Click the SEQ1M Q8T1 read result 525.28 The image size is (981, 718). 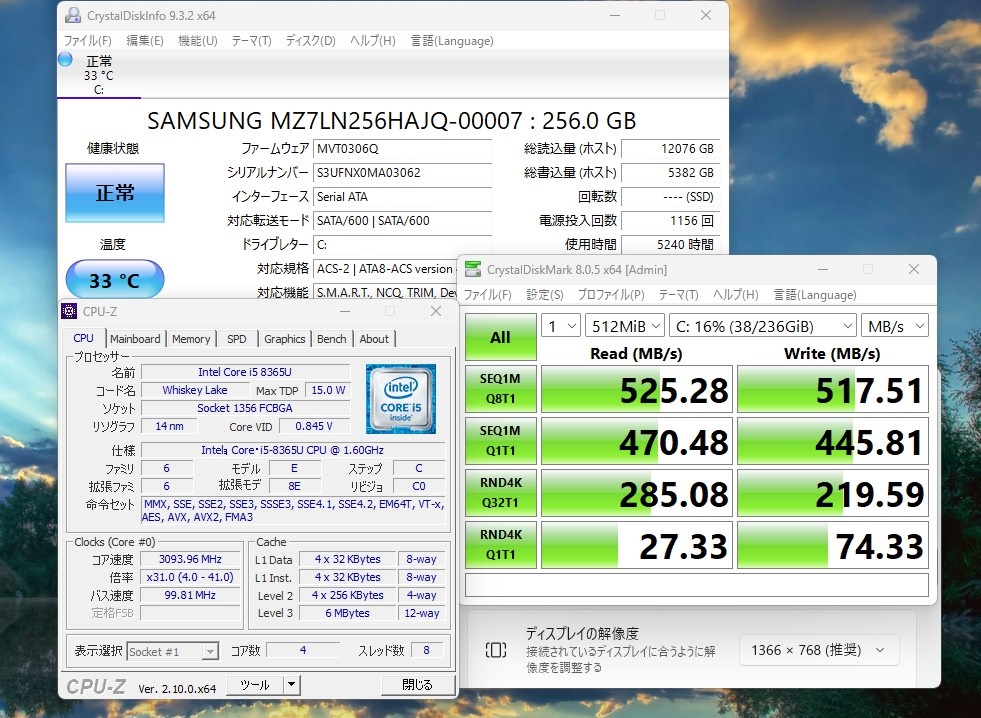click(x=637, y=389)
